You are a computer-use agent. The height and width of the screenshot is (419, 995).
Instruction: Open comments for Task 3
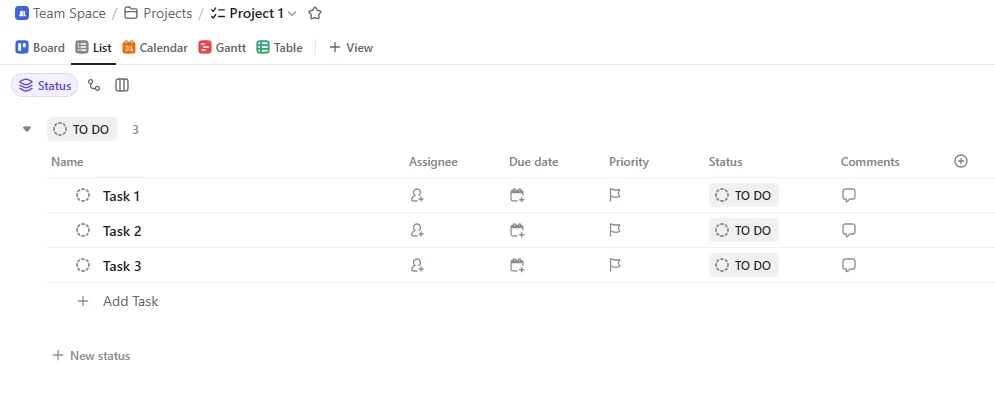pos(849,265)
